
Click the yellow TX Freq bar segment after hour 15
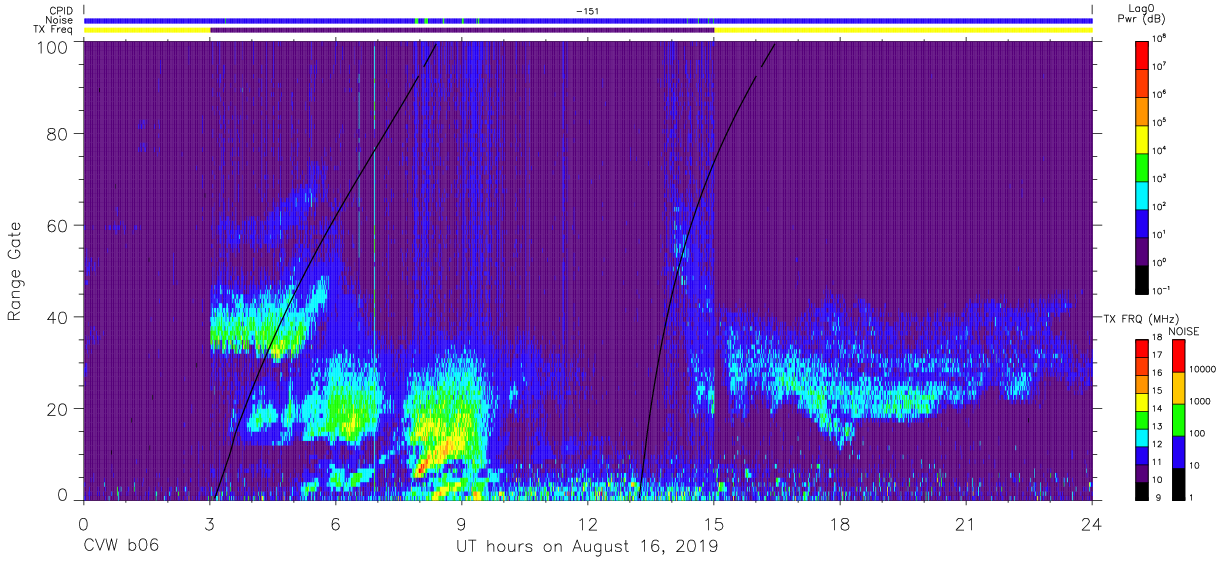(x=903, y=30)
